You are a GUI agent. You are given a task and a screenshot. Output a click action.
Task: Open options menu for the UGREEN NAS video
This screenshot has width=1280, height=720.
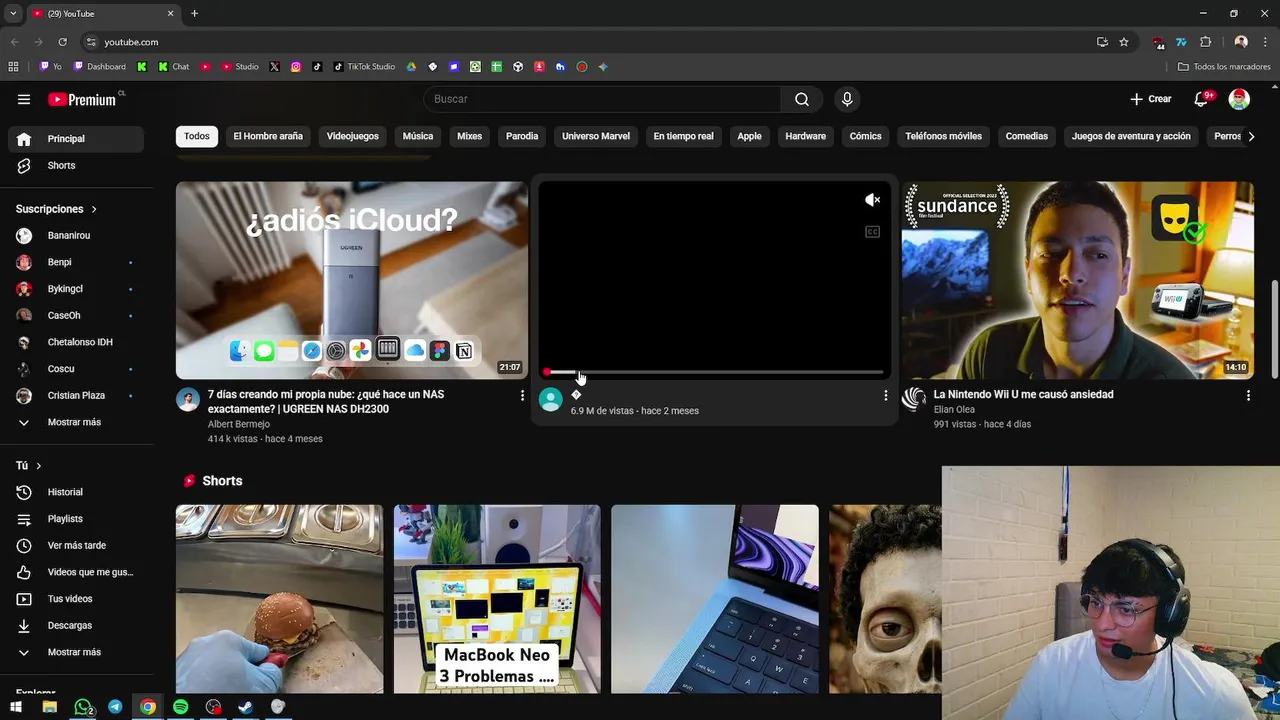click(522, 396)
